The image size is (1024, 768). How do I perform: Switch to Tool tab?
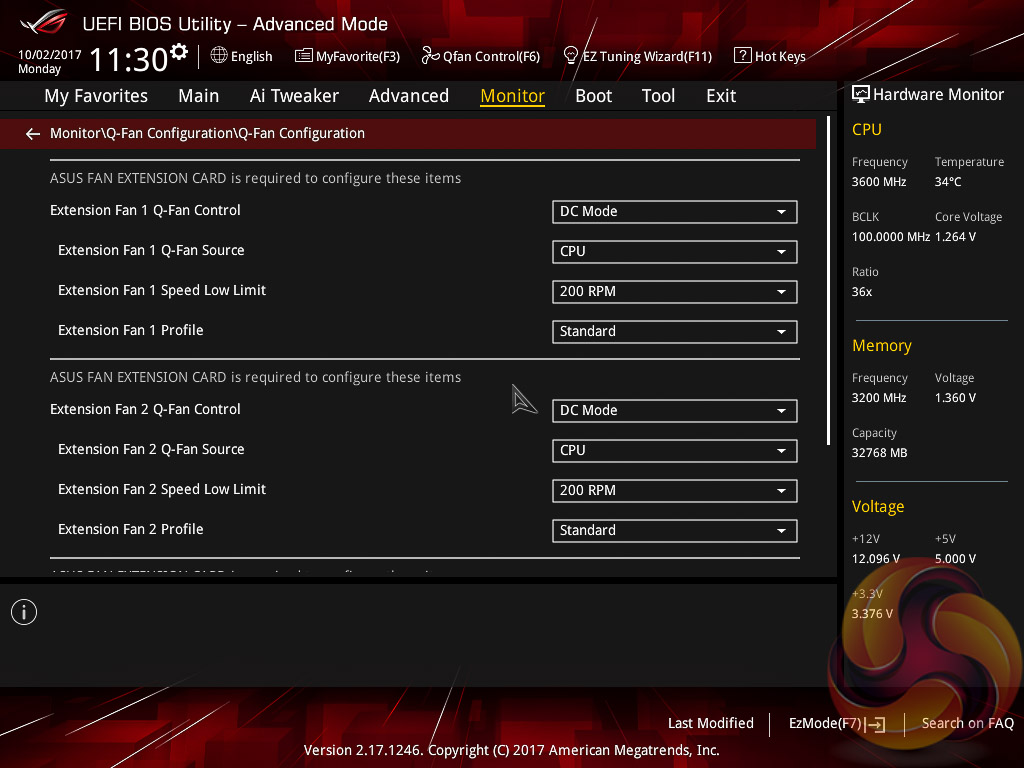pos(658,96)
